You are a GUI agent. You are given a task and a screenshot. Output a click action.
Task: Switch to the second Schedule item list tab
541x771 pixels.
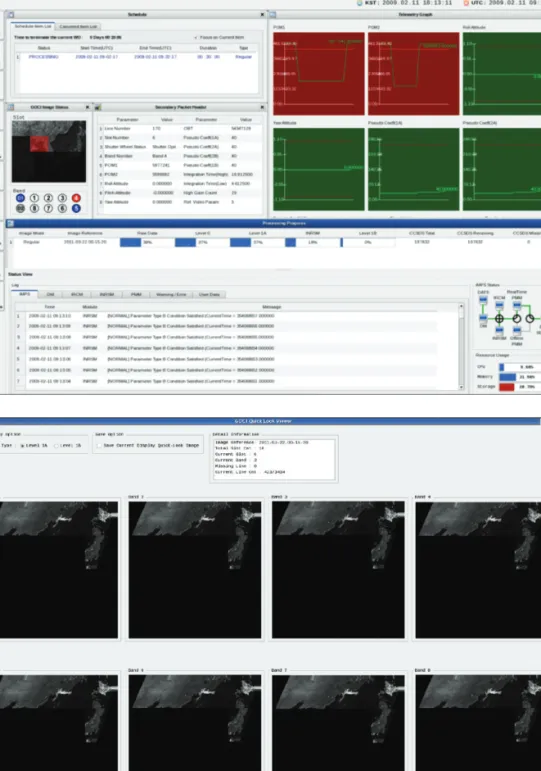point(79,27)
